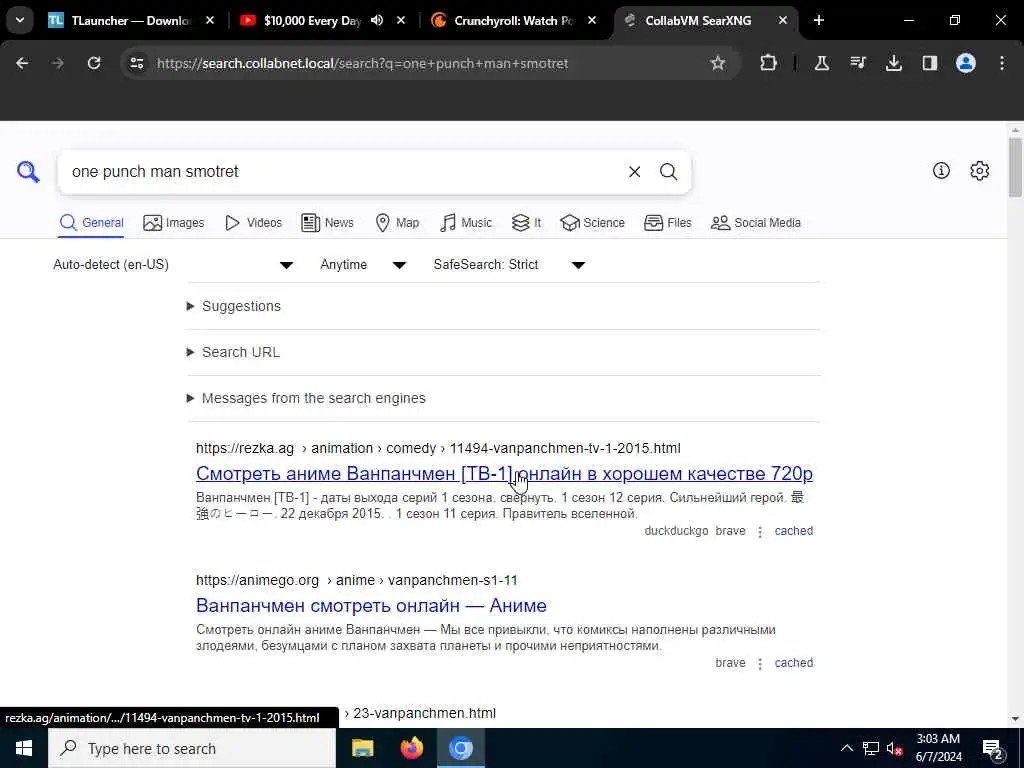Switch to $10,000 Every Day tab

[x=312, y=20]
